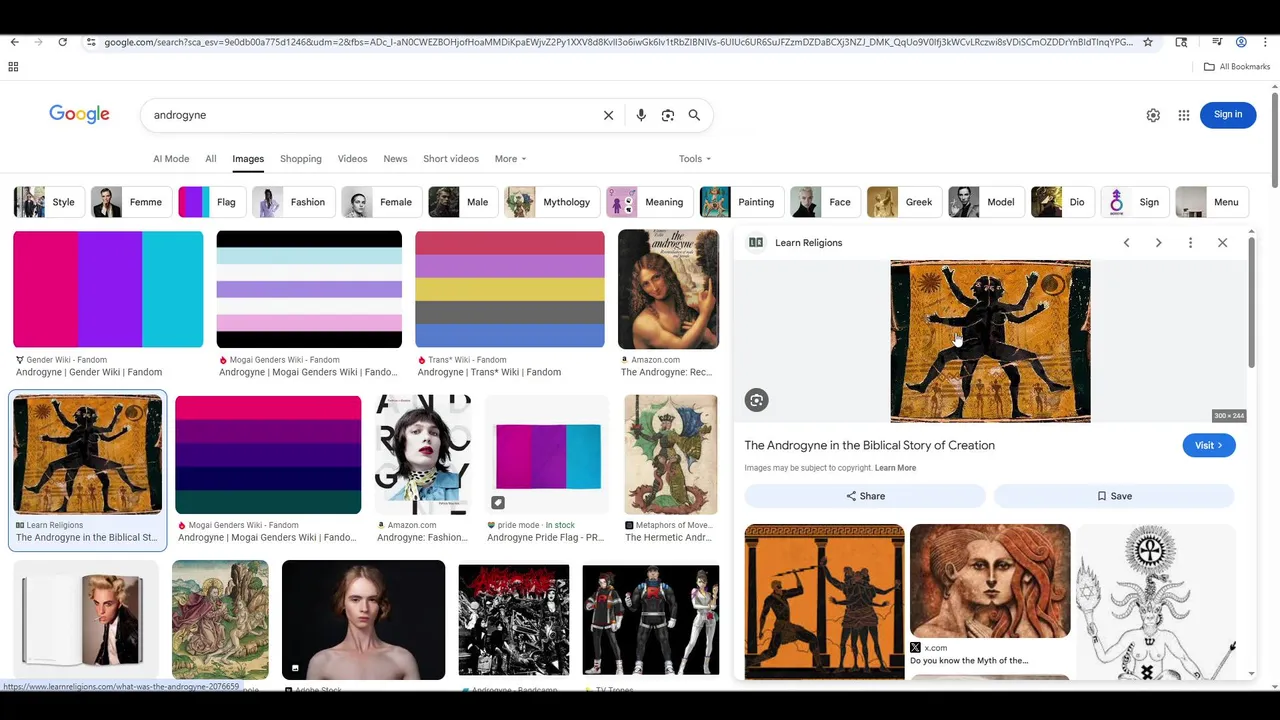Select the Dio filter chip
1280x720 pixels.
(x=1061, y=202)
